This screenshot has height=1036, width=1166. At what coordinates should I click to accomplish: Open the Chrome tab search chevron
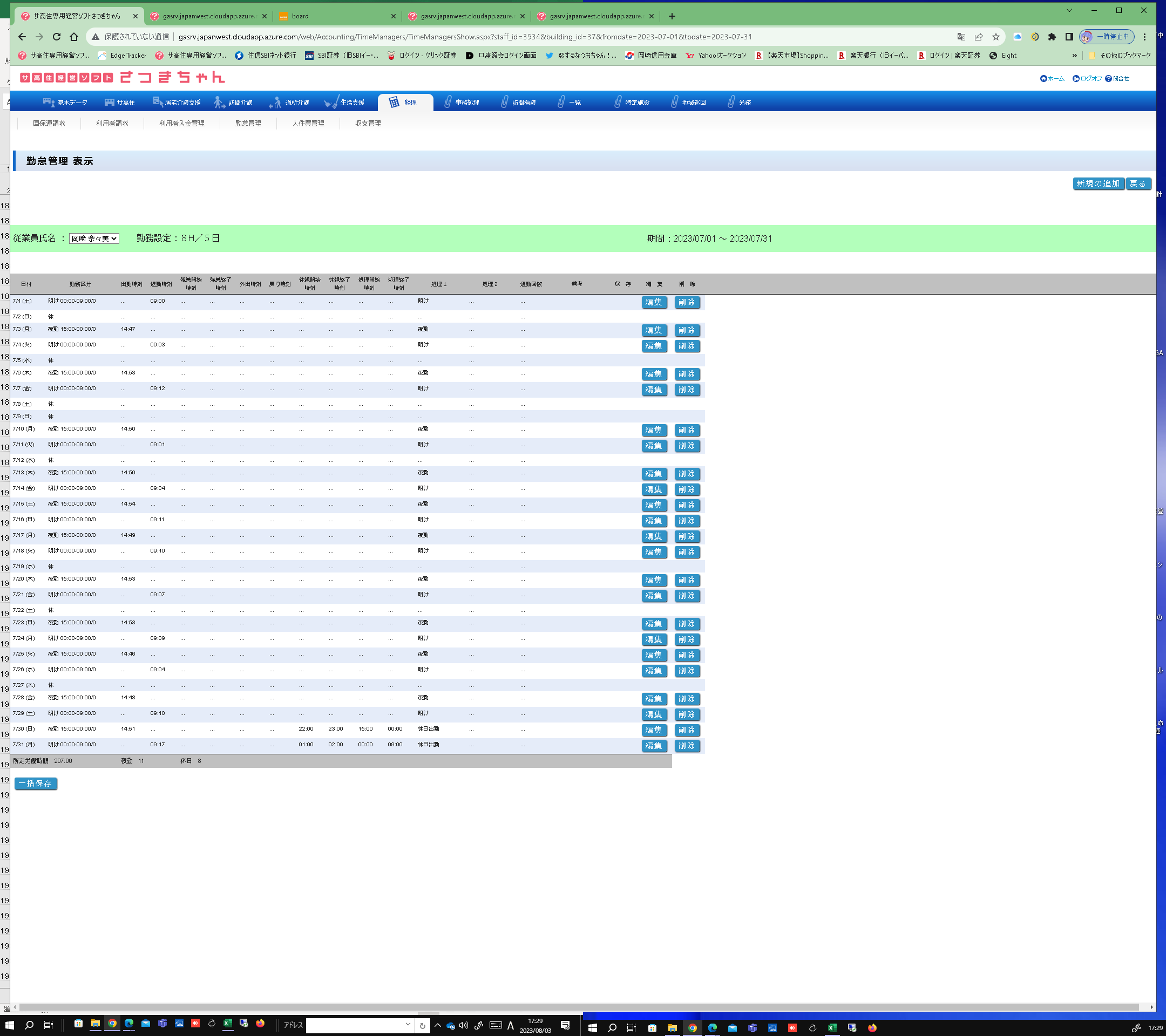pyautogui.click(x=1069, y=10)
